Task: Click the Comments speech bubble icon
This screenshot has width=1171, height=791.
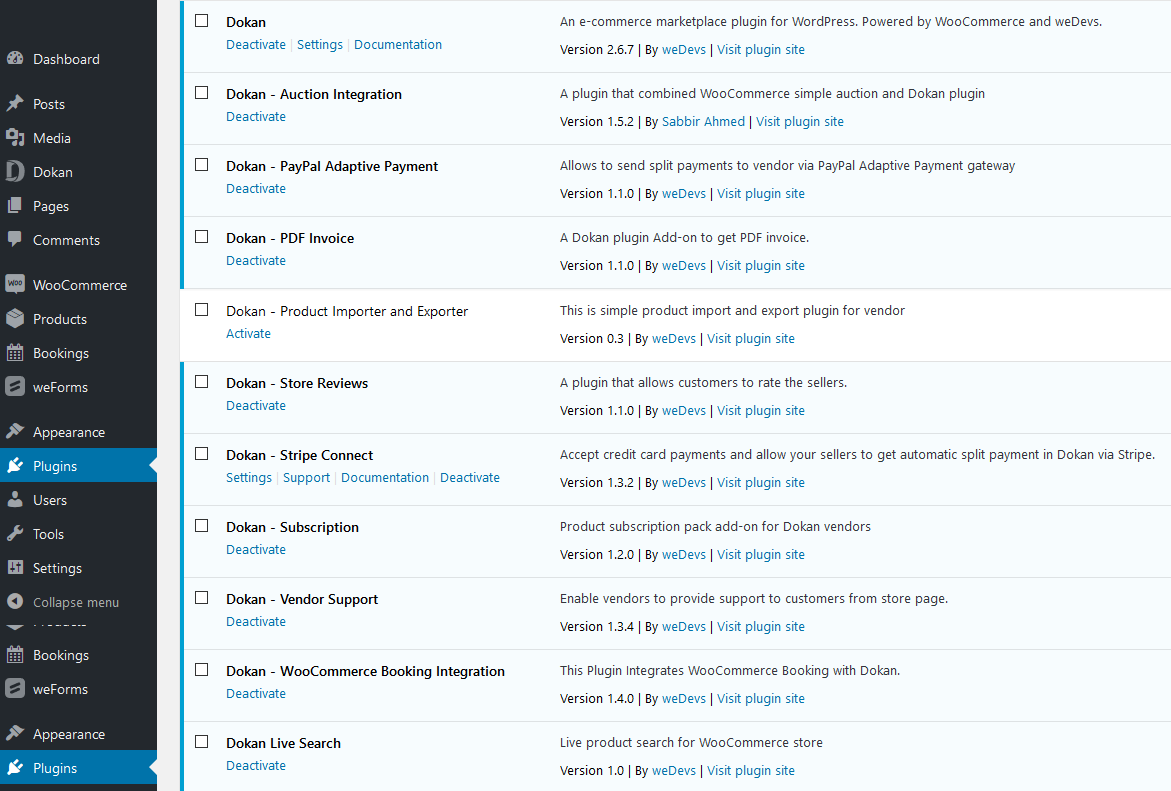Action: point(15,239)
